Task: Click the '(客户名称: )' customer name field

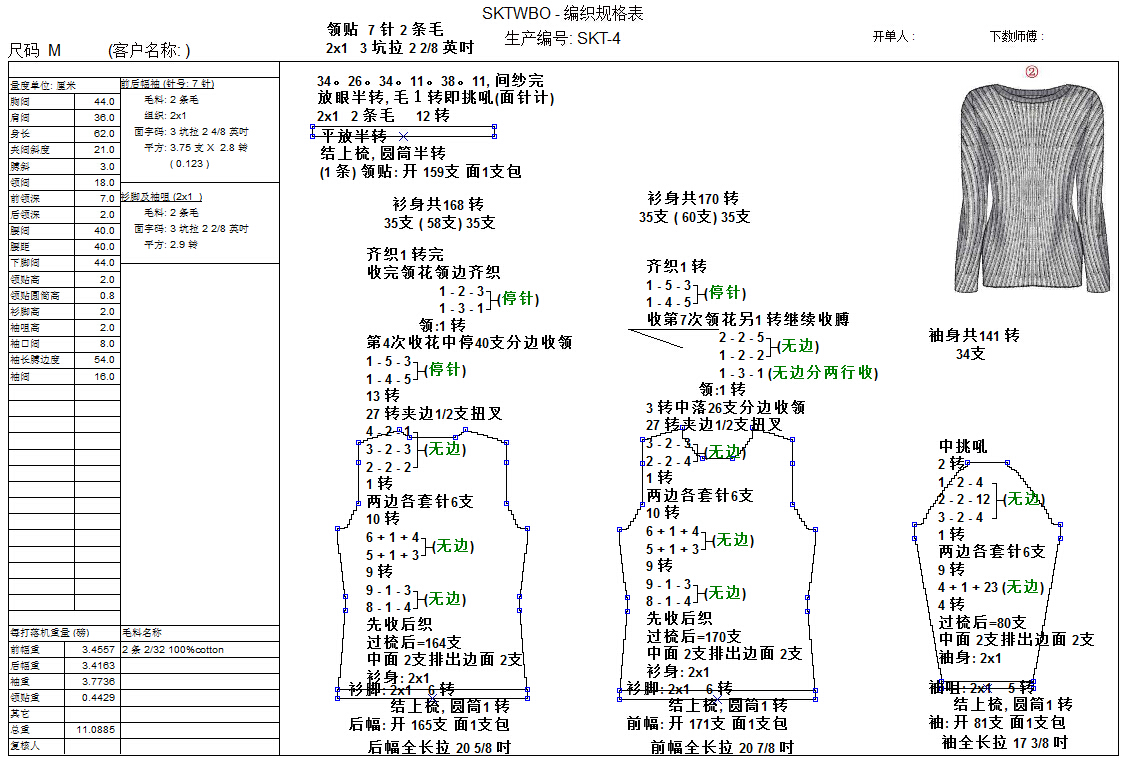Action: [149, 50]
